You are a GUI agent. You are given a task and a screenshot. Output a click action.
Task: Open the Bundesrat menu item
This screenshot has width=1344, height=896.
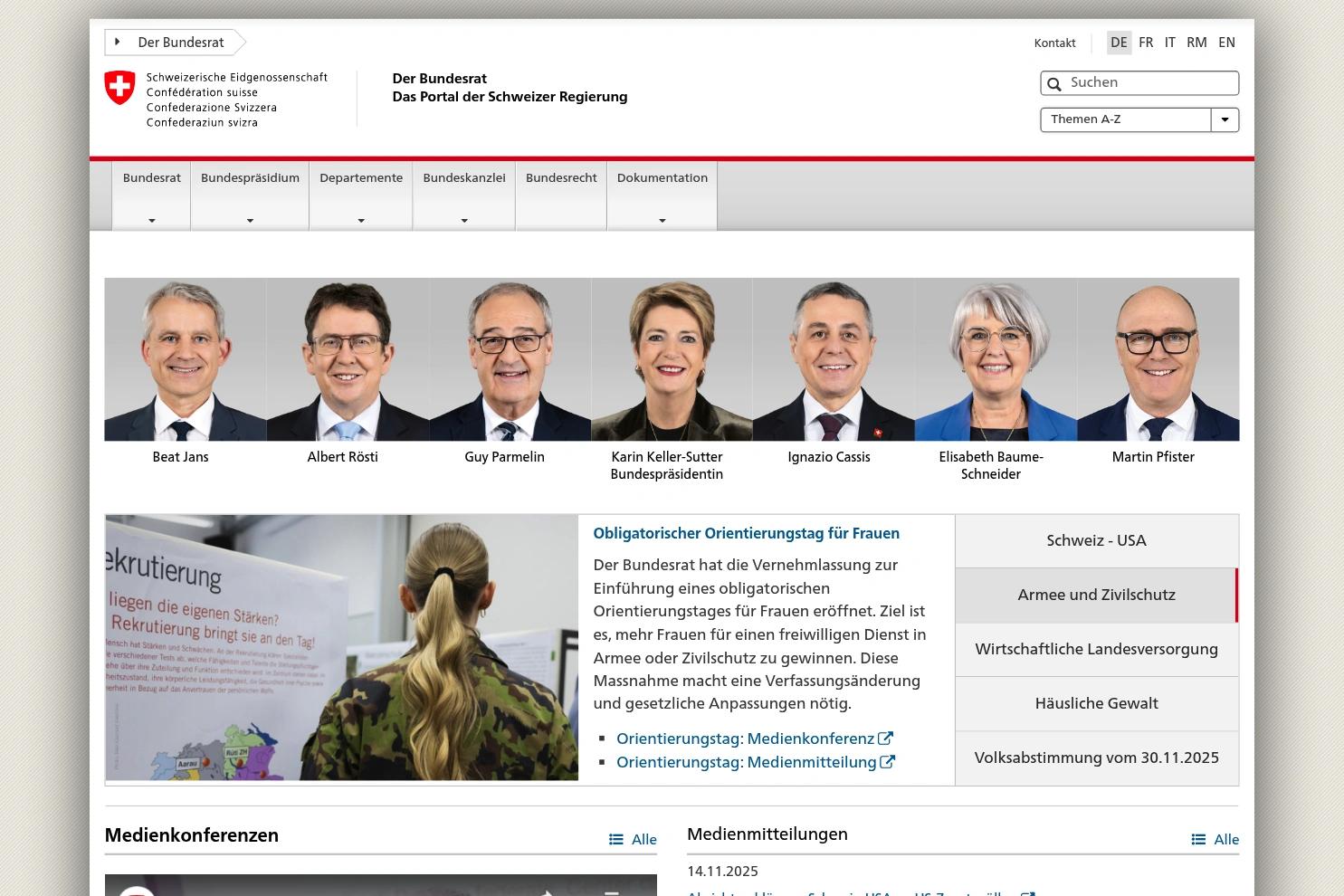pyautogui.click(x=151, y=177)
